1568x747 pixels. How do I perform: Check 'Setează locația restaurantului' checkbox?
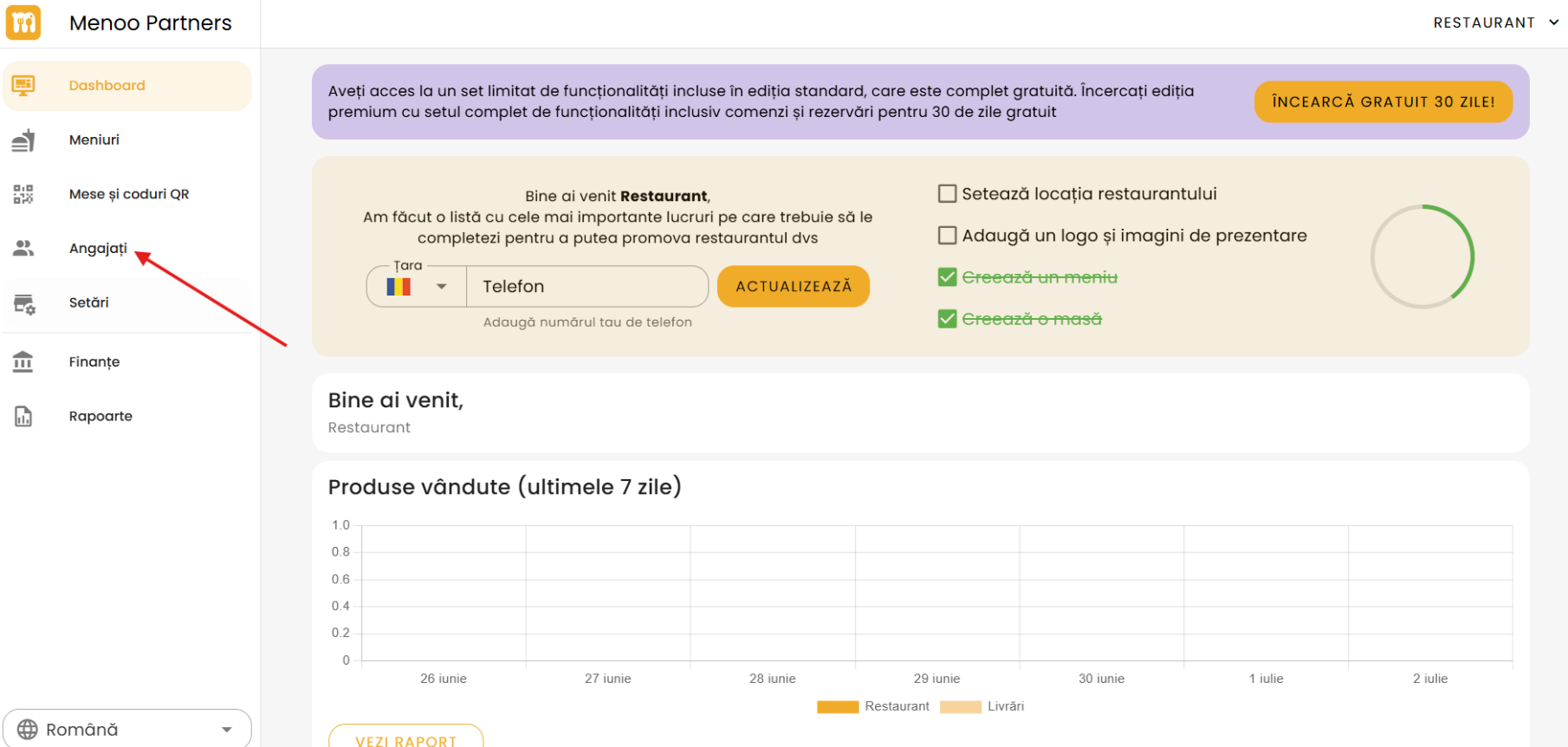[x=947, y=194]
